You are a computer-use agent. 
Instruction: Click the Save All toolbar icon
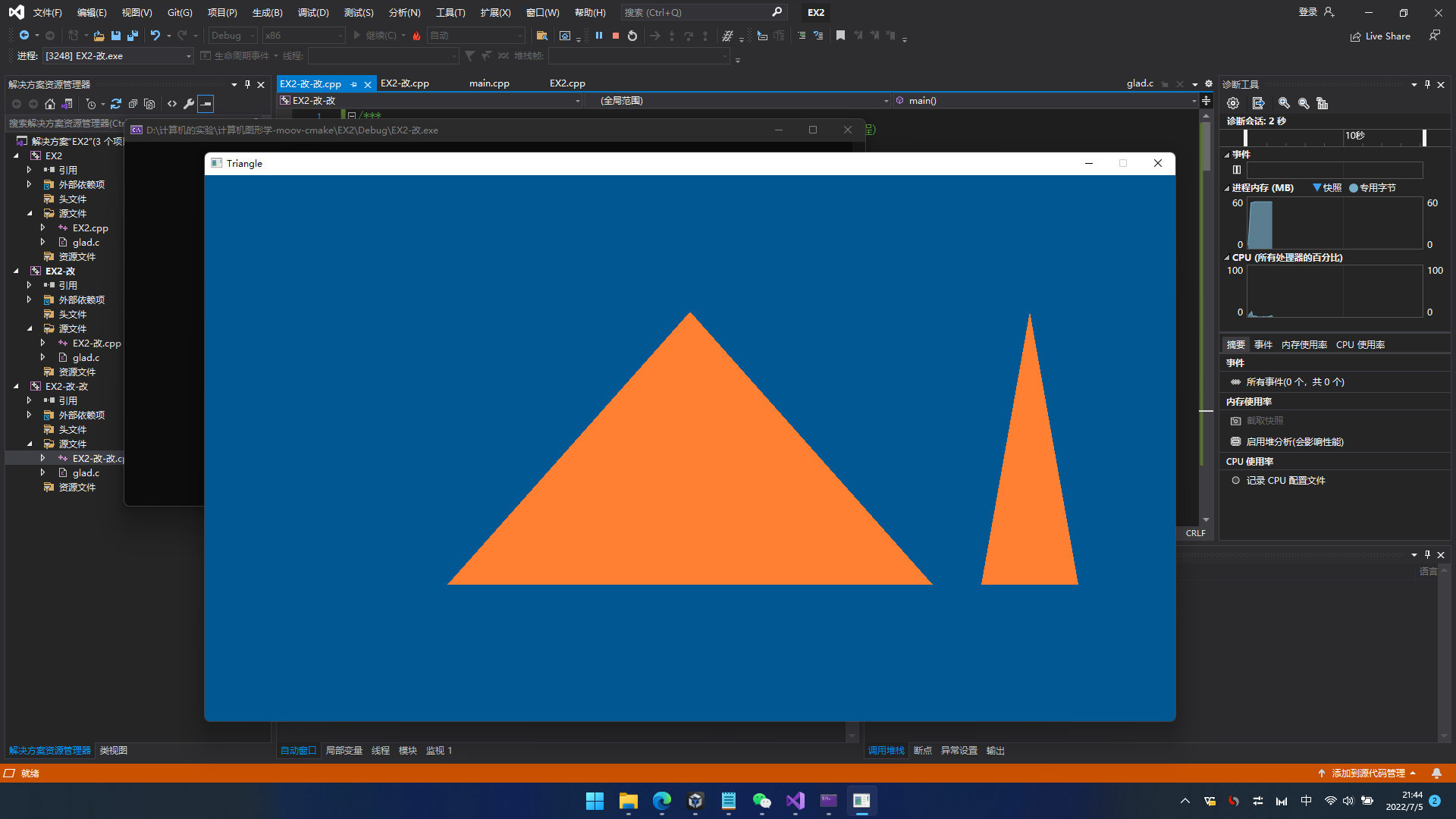coord(133,36)
